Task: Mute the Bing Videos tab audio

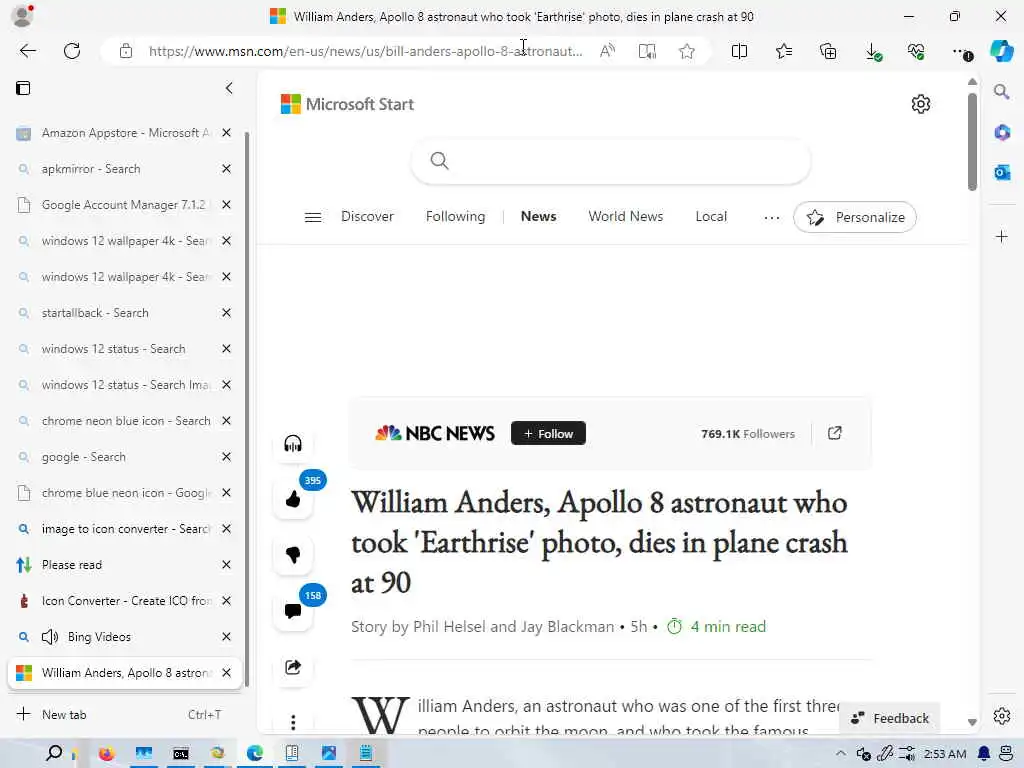Action: point(50,637)
